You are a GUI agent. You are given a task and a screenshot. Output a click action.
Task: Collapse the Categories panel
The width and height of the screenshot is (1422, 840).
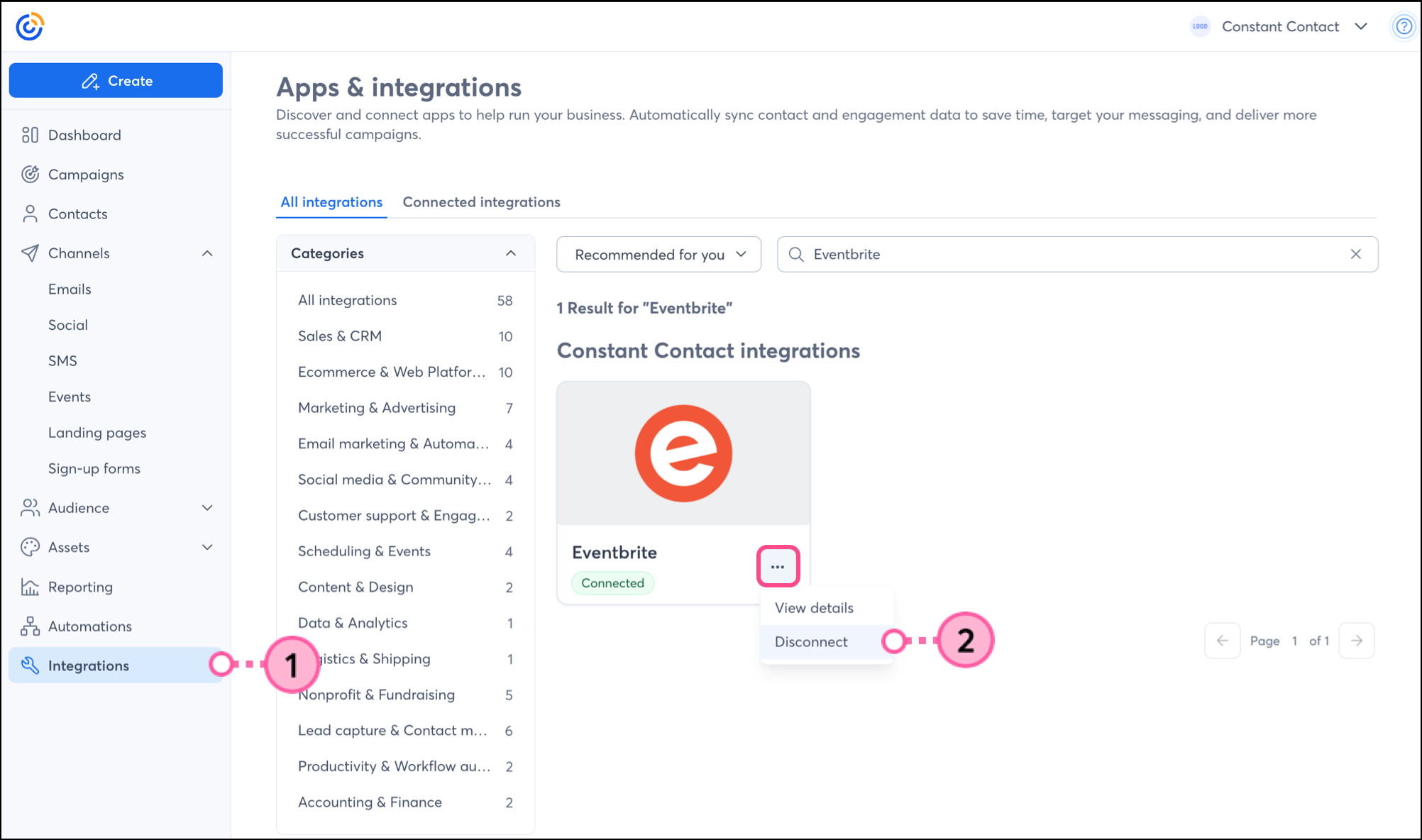click(x=511, y=253)
